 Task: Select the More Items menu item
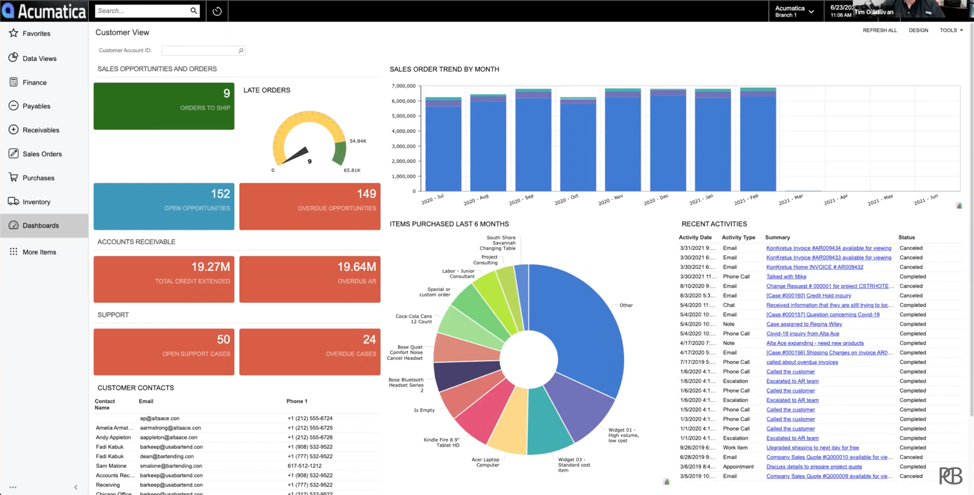pyautogui.click(x=44, y=252)
